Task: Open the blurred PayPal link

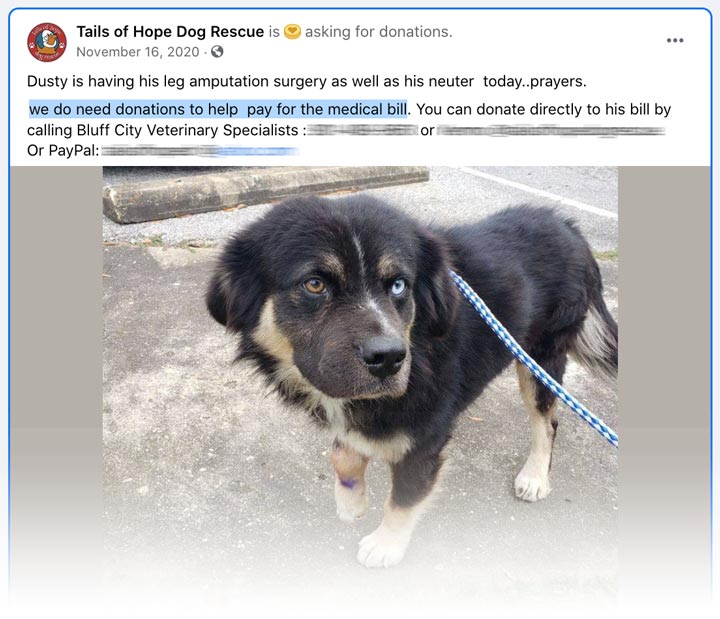Action: pos(200,150)
